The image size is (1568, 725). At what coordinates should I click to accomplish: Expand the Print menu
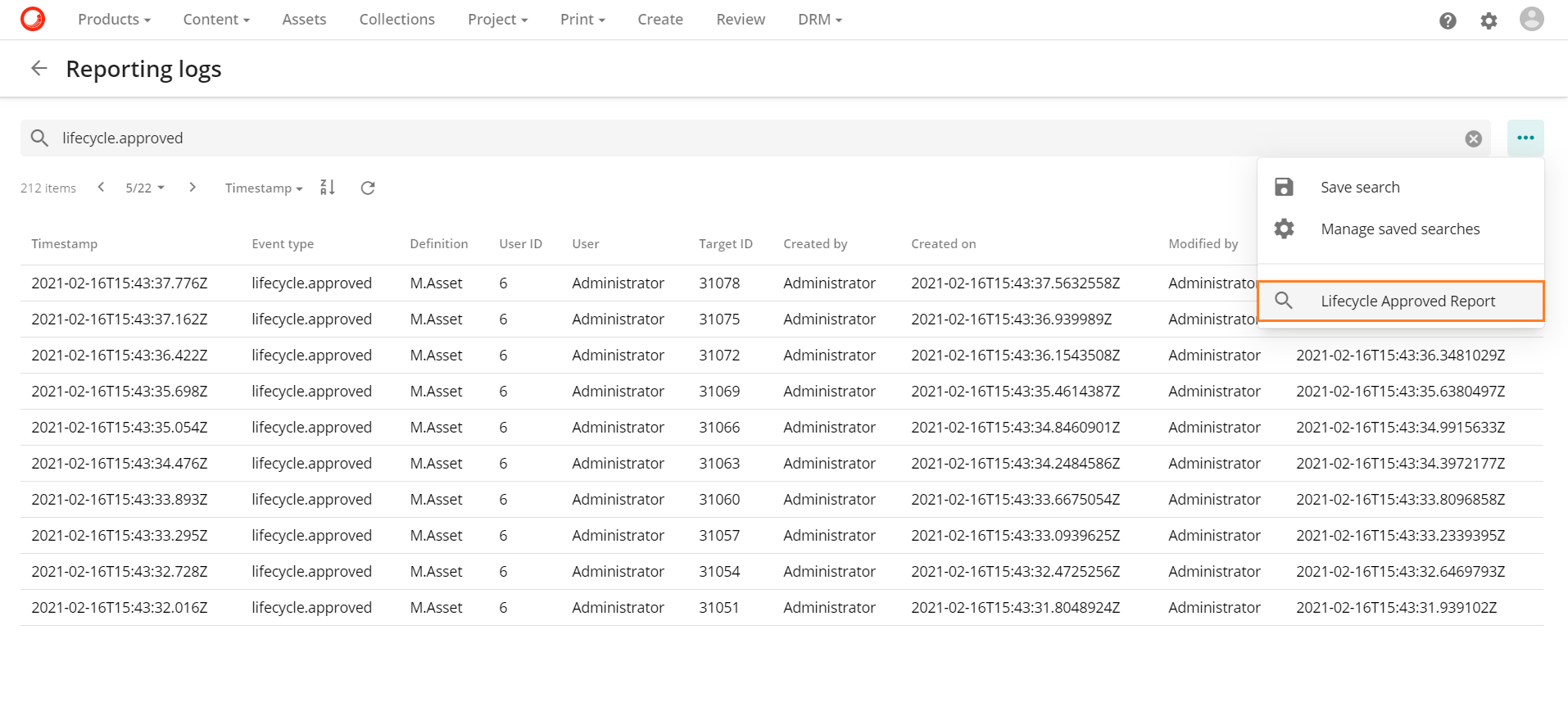[582, 19]
